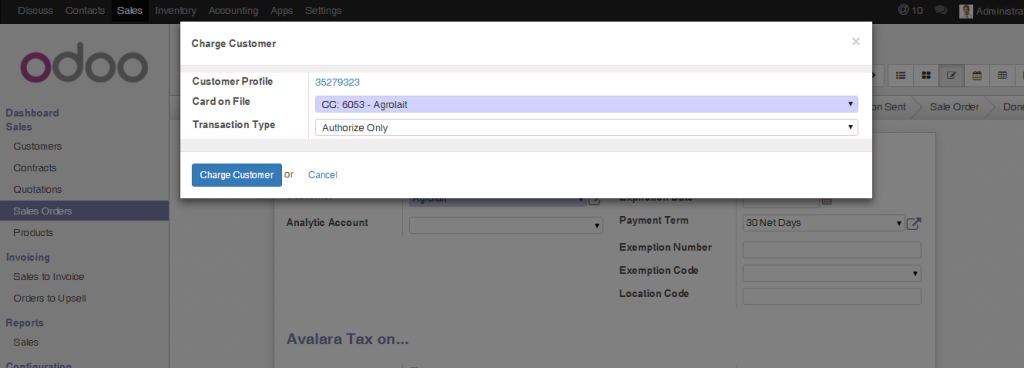Open external link beside Payment Term
The image size is (1024, 368).
914,223
